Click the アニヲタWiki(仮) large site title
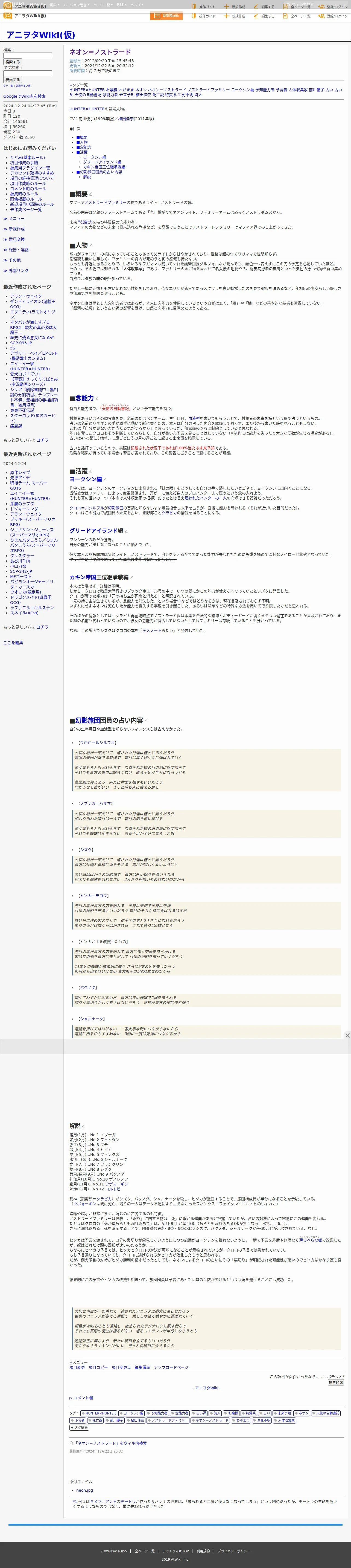Viewport: 351px width, 1568px height. pos(41,35)
